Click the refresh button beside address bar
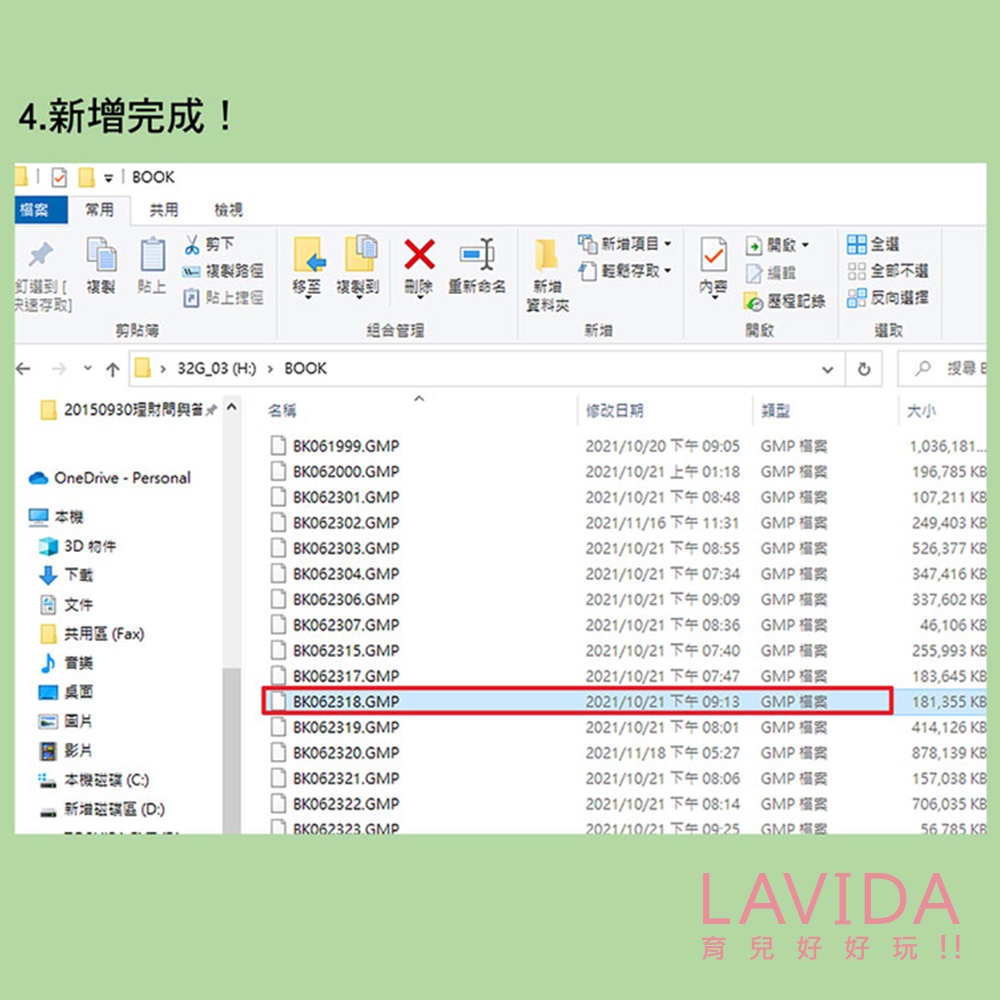This screenshot has height=1000, width=1000. (x=864, y=369)
